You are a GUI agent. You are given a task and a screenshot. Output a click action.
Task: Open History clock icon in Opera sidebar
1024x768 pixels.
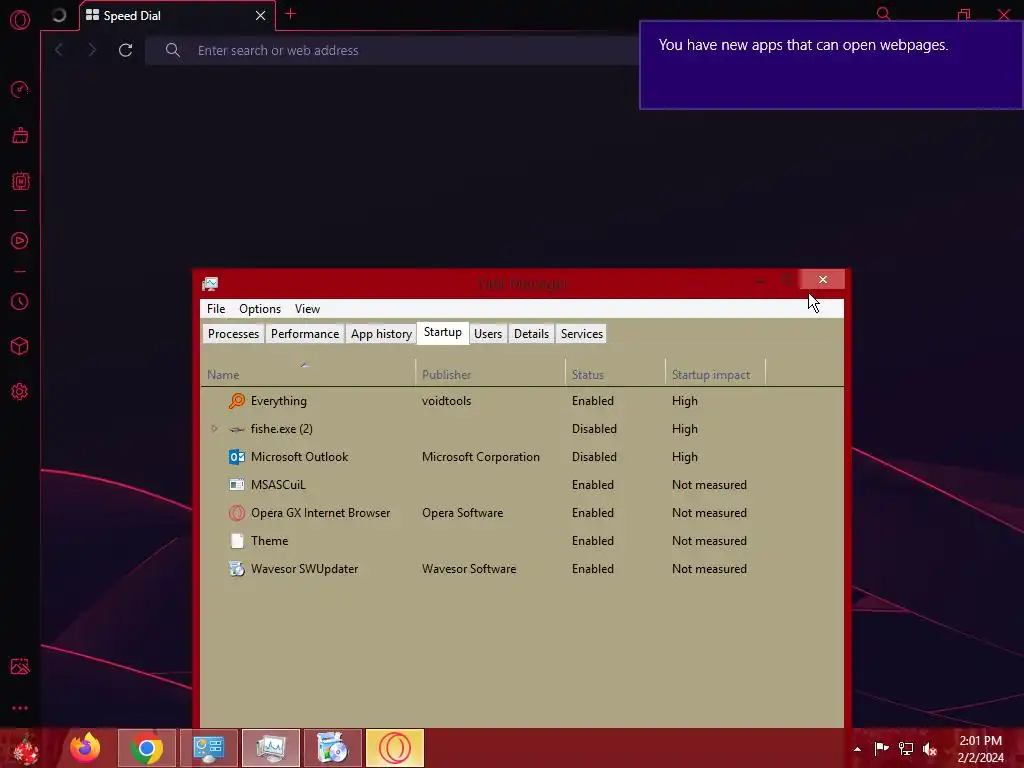coord(20,301)
